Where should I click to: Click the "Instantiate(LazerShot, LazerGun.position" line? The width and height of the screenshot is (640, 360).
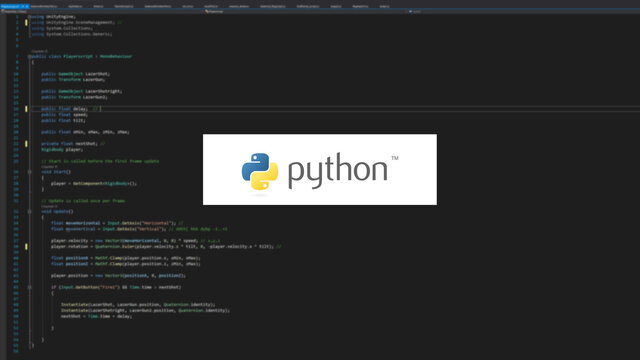[138, 304]
